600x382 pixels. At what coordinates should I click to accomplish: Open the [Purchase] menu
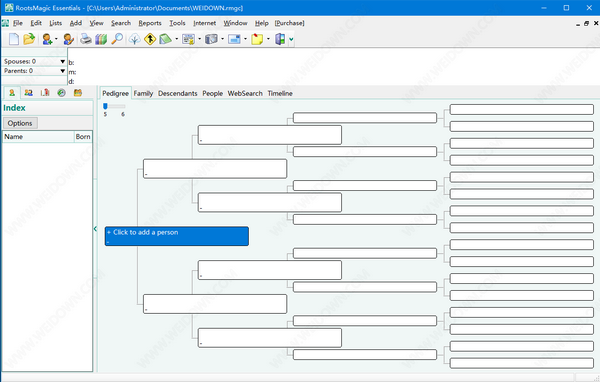[x=289, y=23]
